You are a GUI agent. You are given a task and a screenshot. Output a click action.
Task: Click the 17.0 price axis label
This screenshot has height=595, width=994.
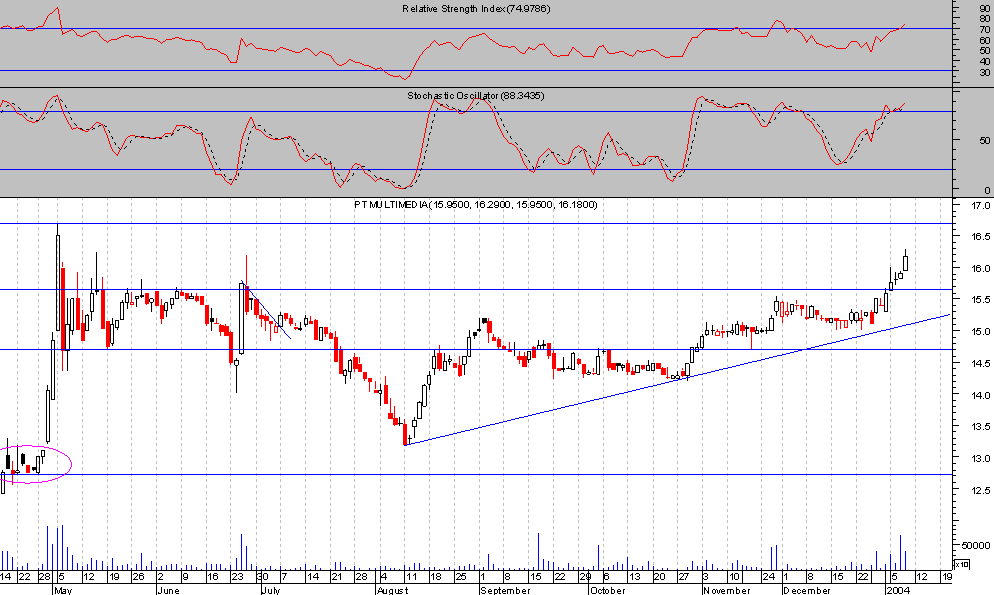981,205
